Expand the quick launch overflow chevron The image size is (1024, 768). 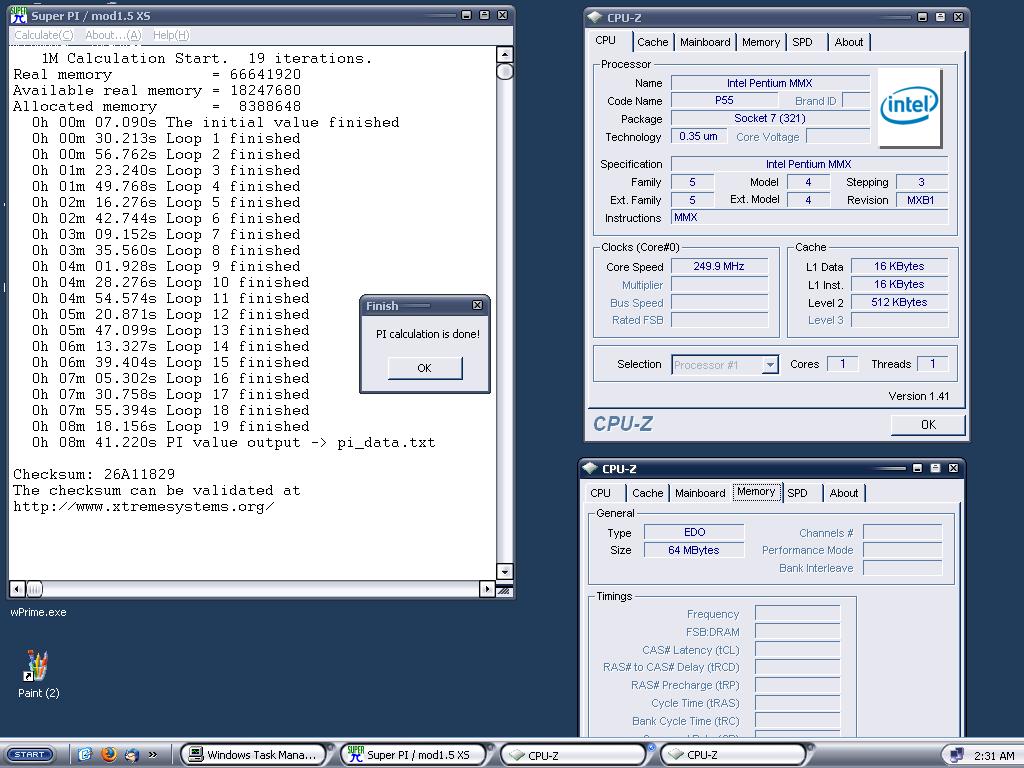click(153, 755)
